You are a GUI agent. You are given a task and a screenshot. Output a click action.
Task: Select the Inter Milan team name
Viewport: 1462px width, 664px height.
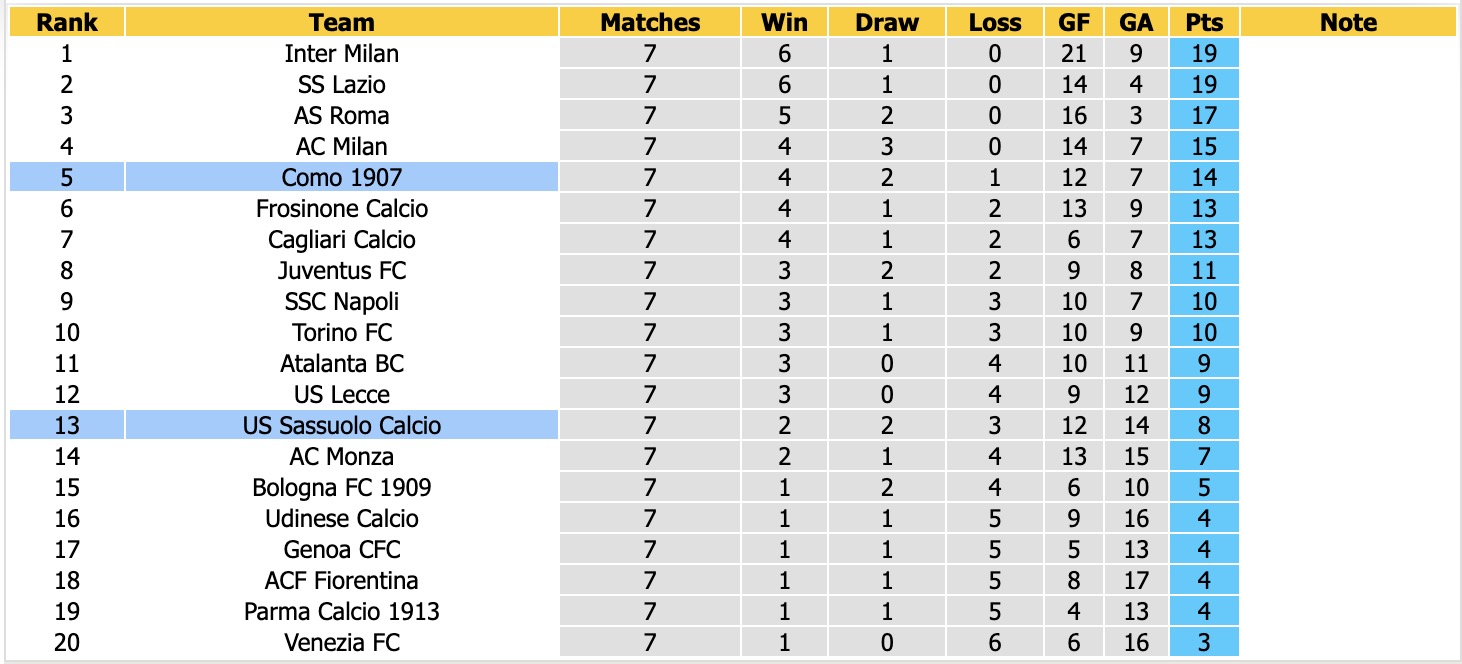click(342, 53)
